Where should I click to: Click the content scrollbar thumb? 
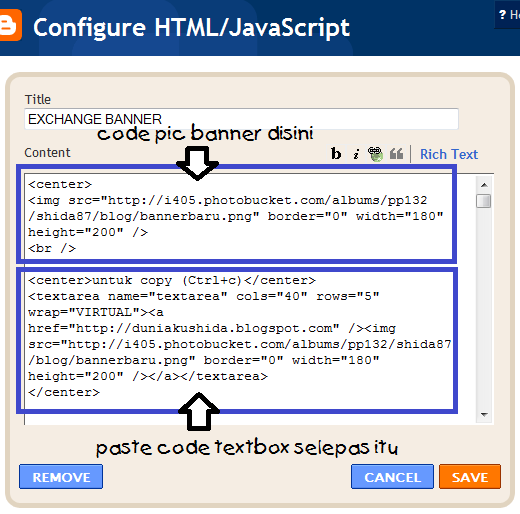(x=484, y=201)
